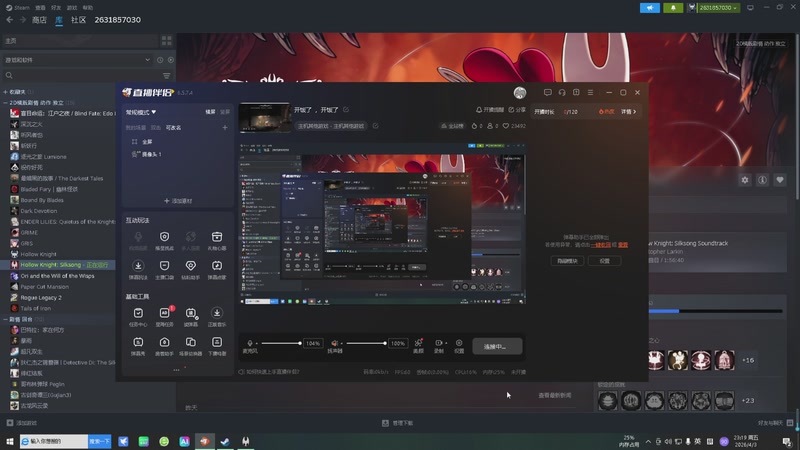This screenshot has width=800, height=450.
Task: Open Steam announcements megaphone button
Action: click(649, 8)
